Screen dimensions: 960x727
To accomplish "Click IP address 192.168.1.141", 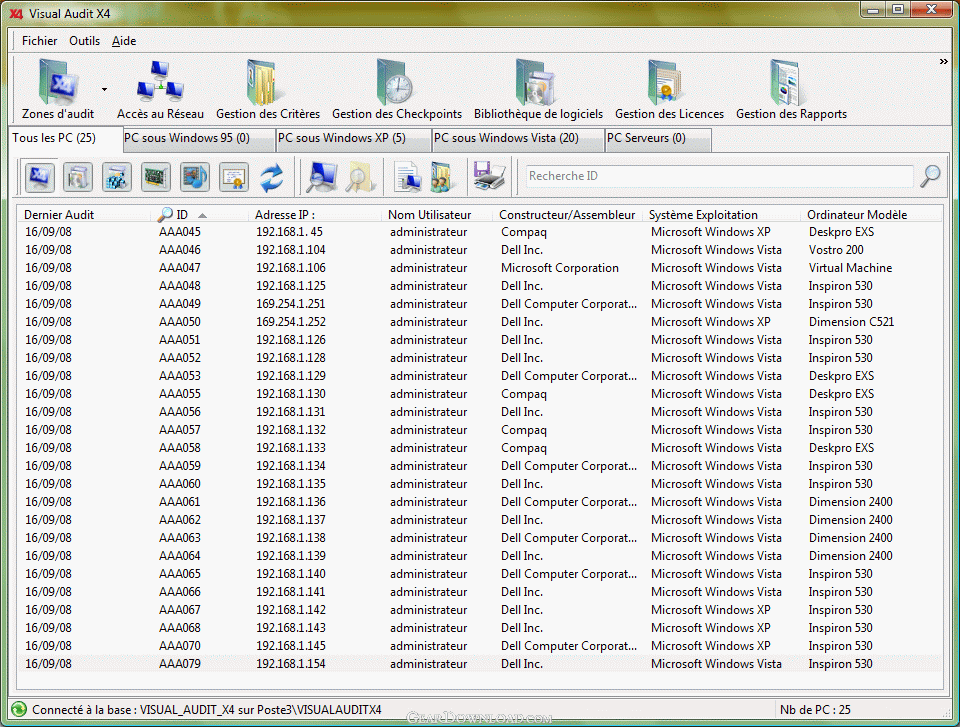I will [291, 592].
